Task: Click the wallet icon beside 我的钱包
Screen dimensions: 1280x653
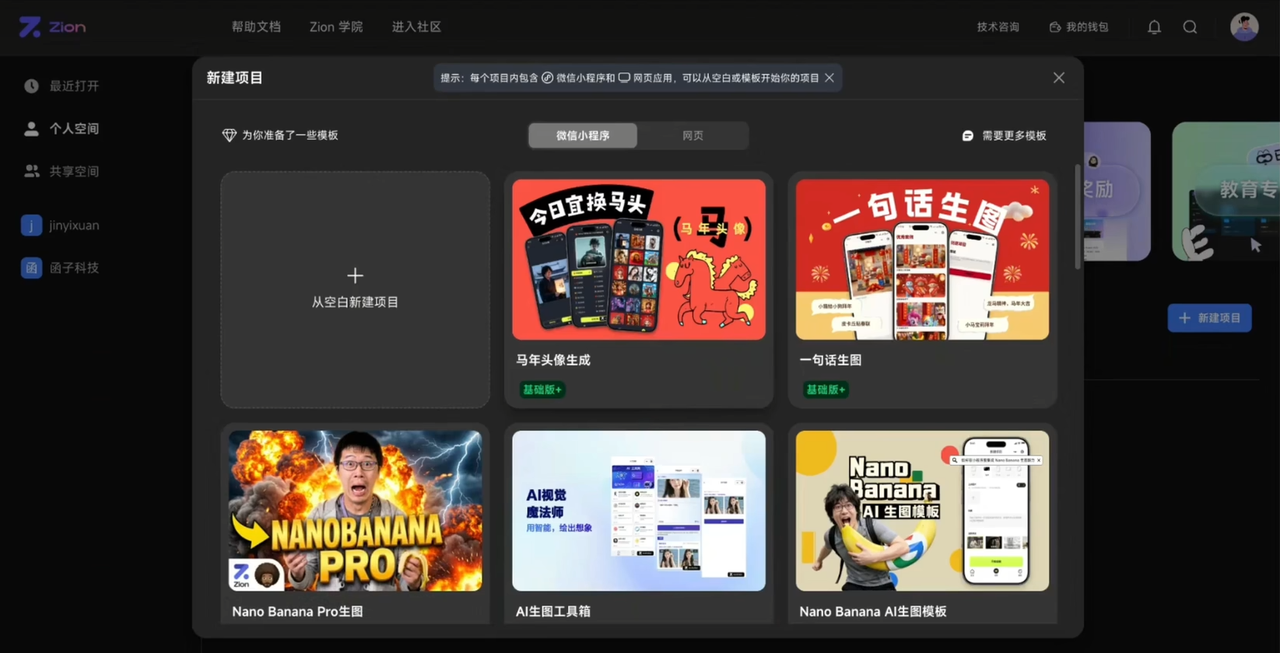Action: (1054, 27)
